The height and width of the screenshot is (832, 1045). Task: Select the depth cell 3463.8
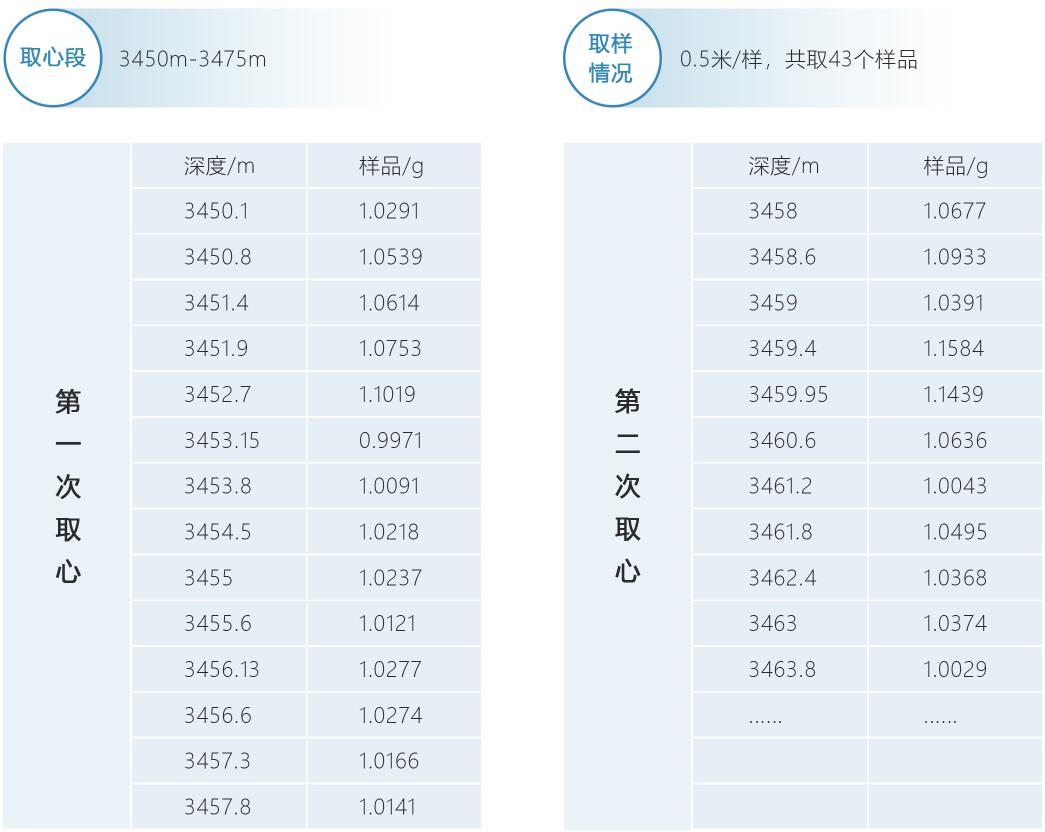(781, 669)
